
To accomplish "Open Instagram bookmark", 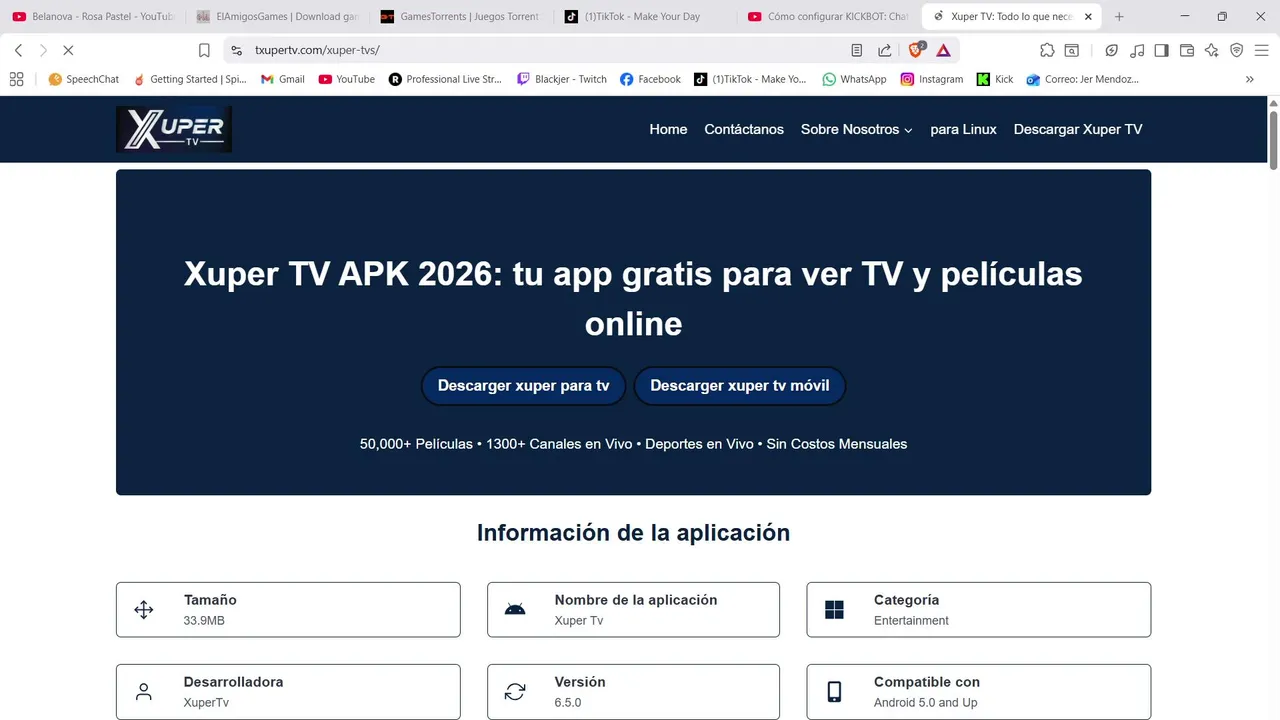I will [931, 79].
